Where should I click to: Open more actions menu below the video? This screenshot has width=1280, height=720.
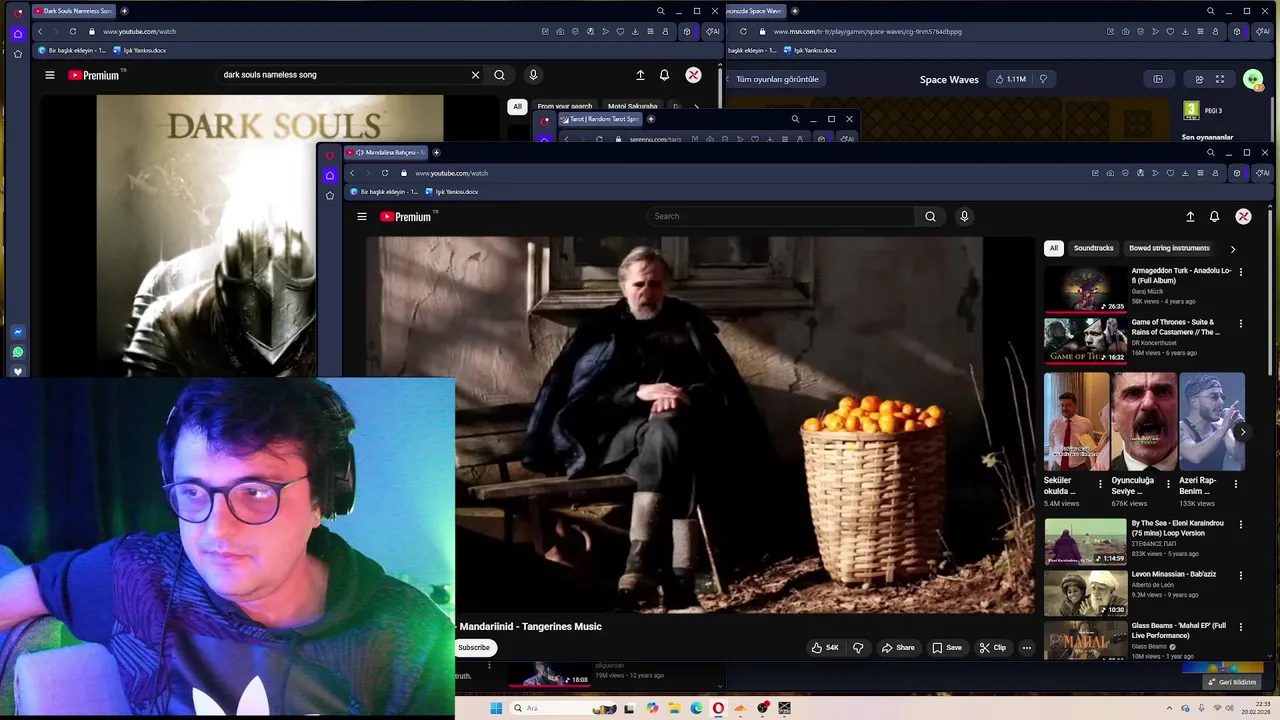click(1026, 648)
